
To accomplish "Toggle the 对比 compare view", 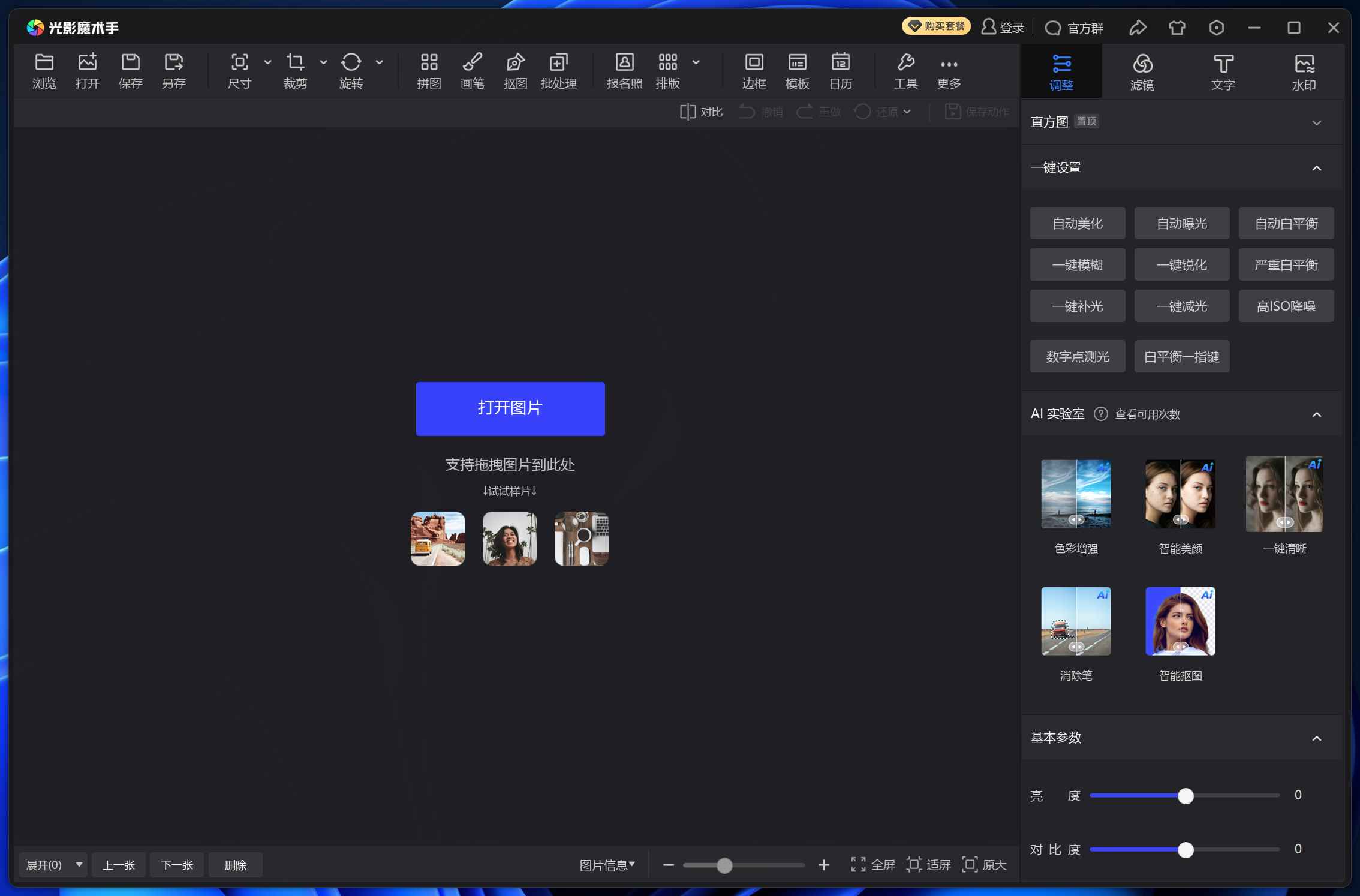I will pyautogui.click(x=700, y=112).
